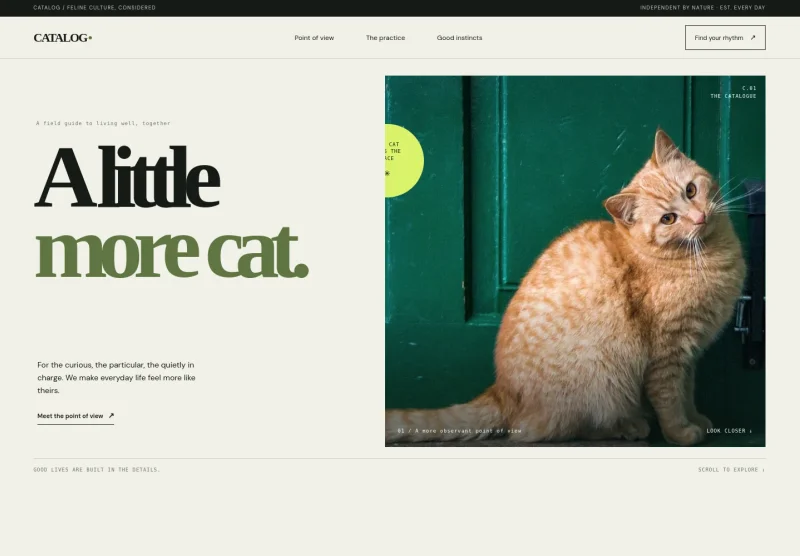Click CATALOG / FELINE CULTURE, CONSIDERED text

coord(94,8)
